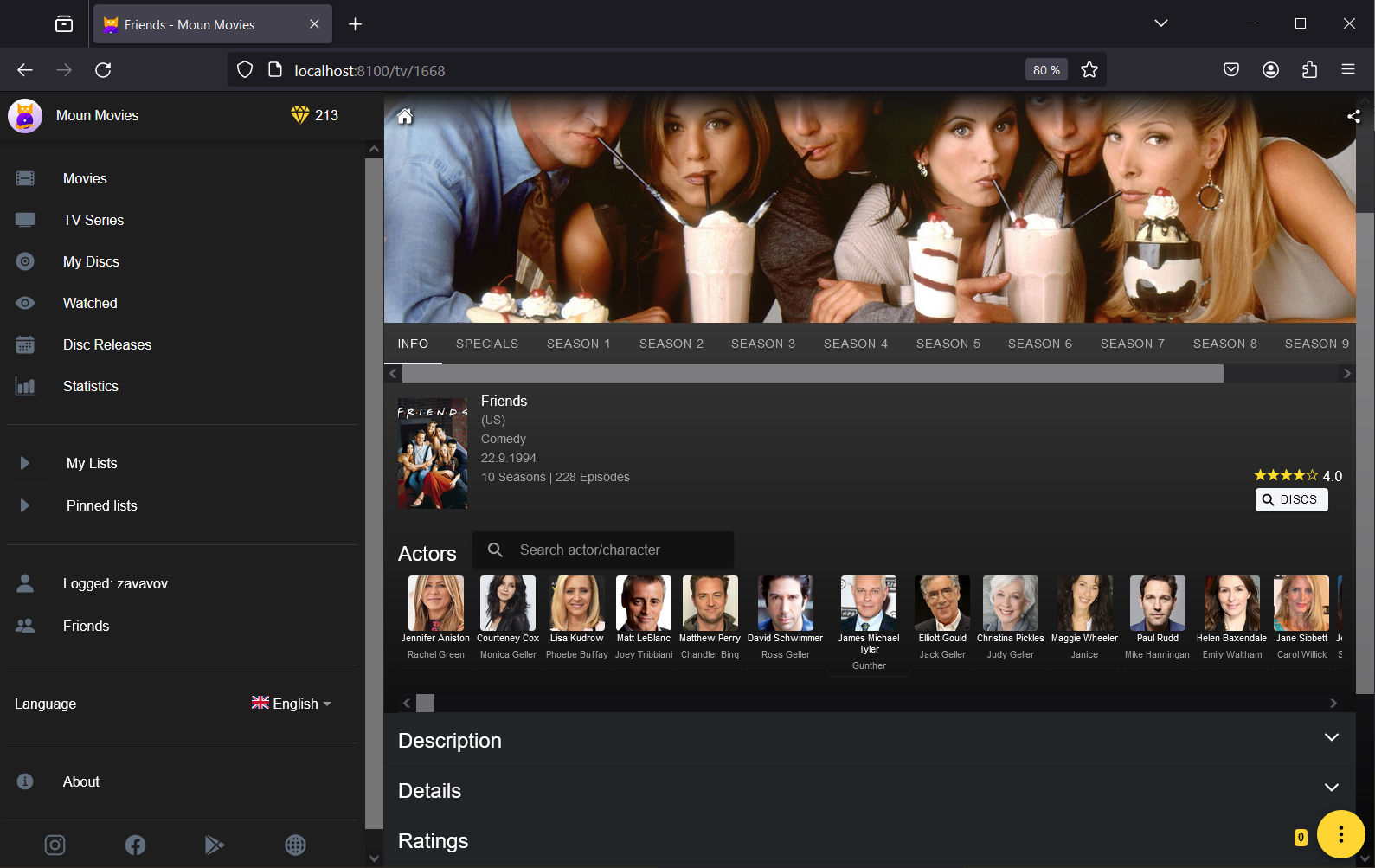Viewport: 1375px width, 868px height.
Task: Expand the Details section chevron
Action: (1331, 788)
